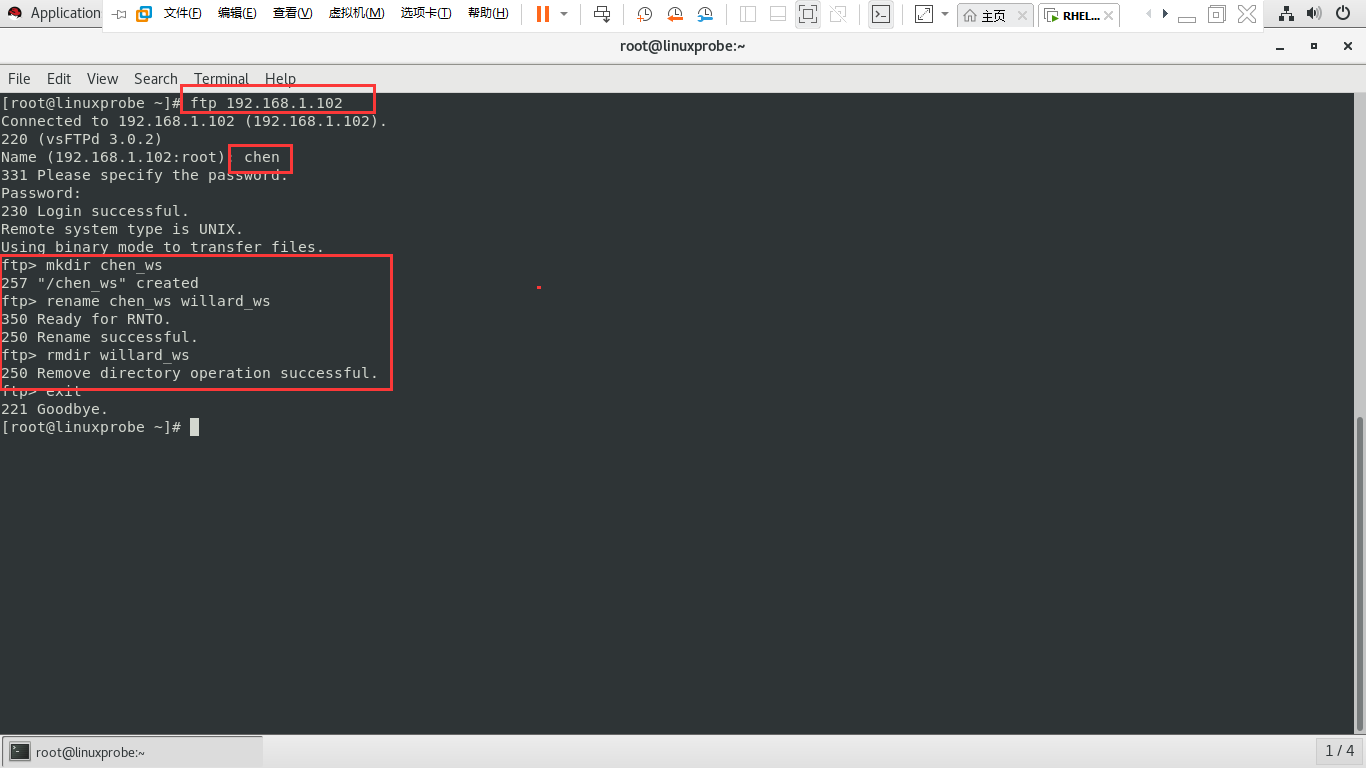Viewport: 1366px width, 768px height.
Task: Click the power icon in system tray
Action: [x=1343, y=14]
